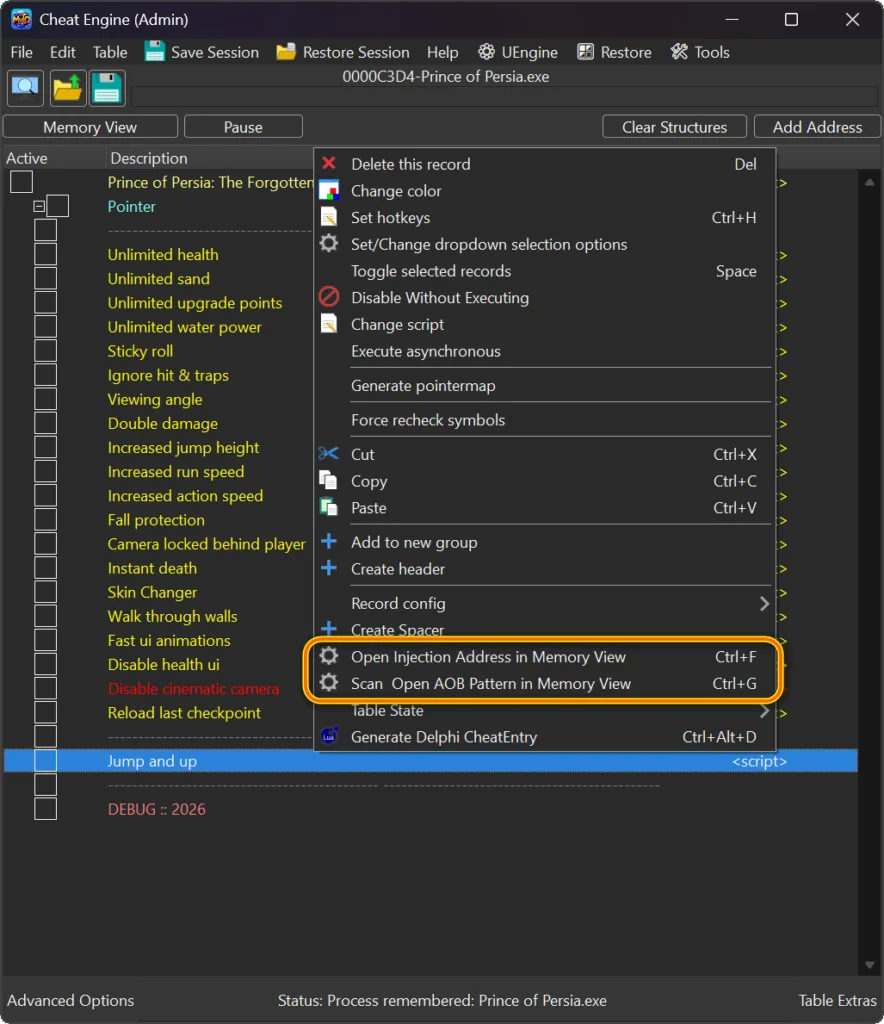This screenshot has width=884, height=1024.
Task: Click the plus icon for Add to new group
Action: coord(329,541)
